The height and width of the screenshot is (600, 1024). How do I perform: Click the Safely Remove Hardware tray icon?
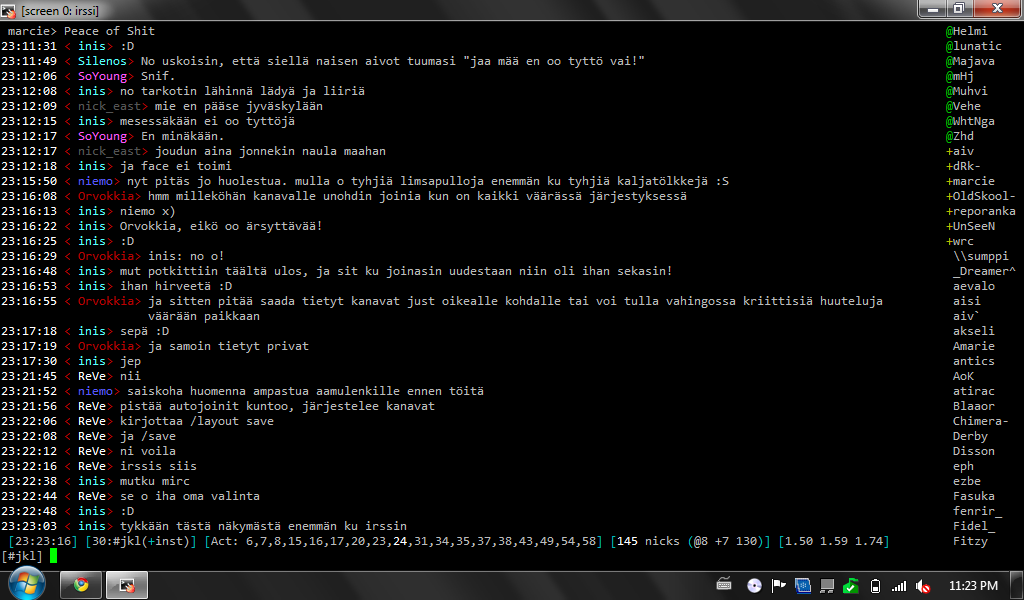[x=851, y=586]
